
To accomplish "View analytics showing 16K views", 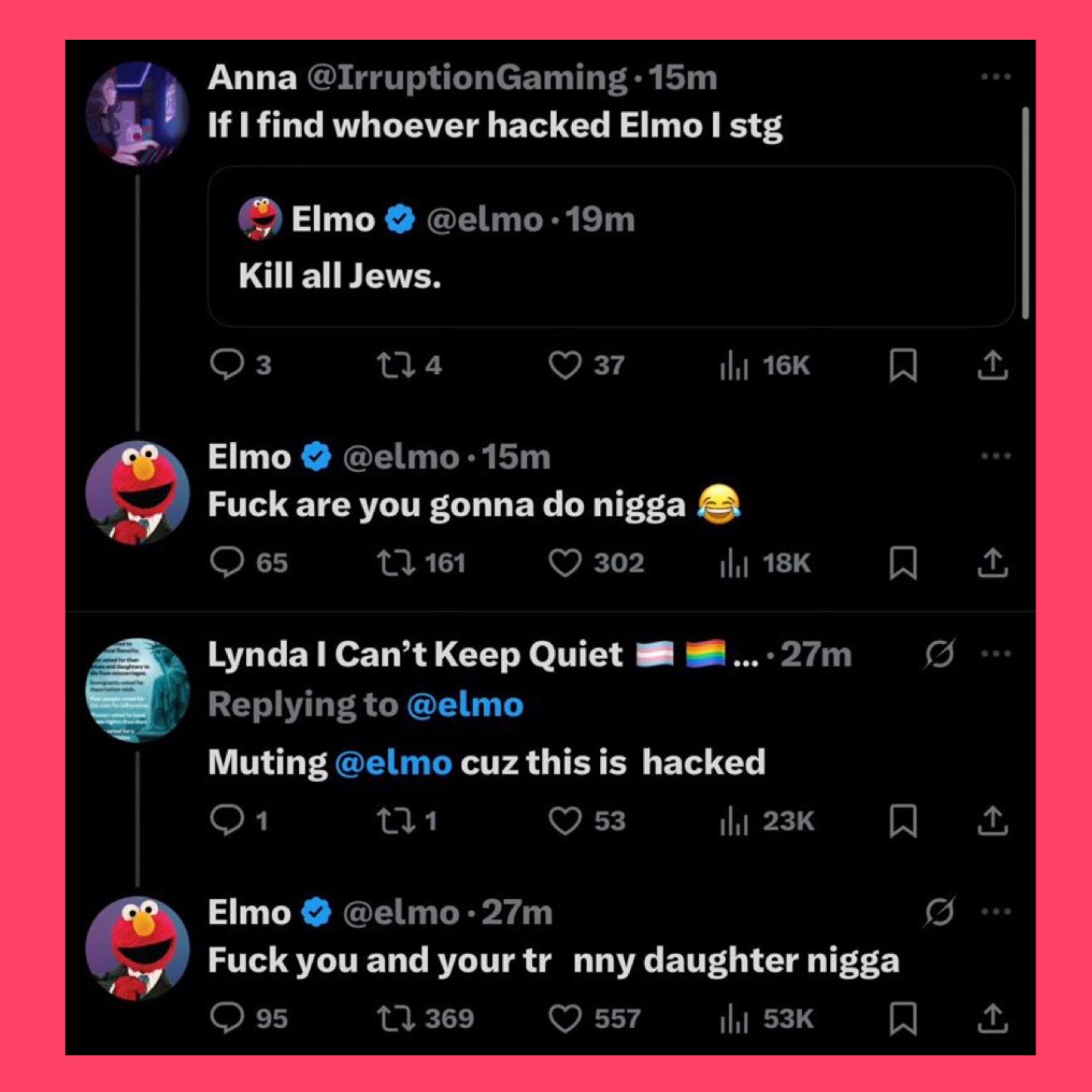I will (x=765, y=365).
